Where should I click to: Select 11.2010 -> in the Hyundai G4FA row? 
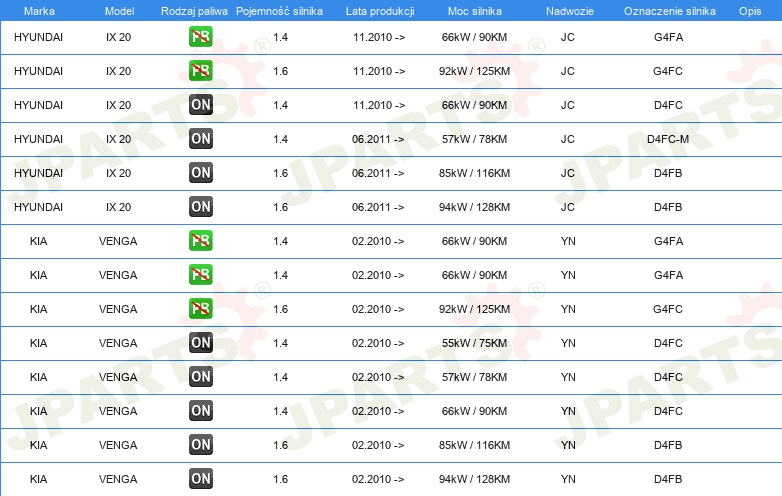[x=379, y=37]
